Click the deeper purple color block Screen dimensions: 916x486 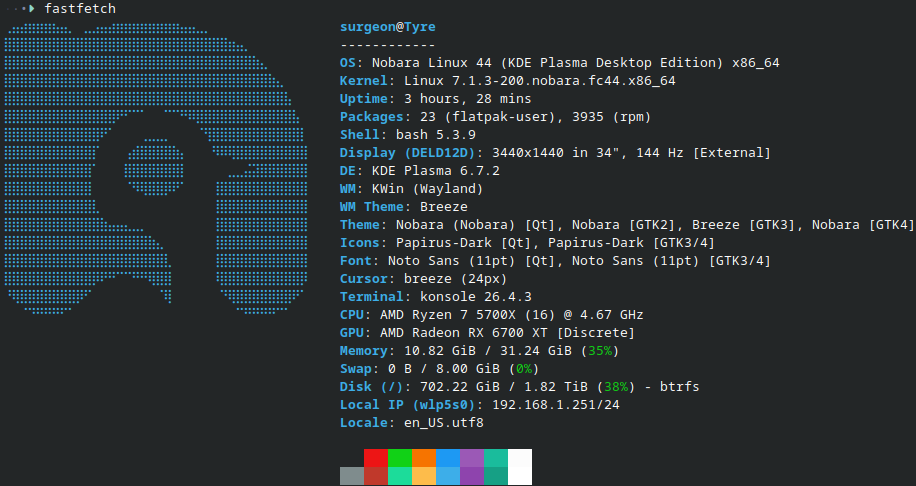(472, 476)
